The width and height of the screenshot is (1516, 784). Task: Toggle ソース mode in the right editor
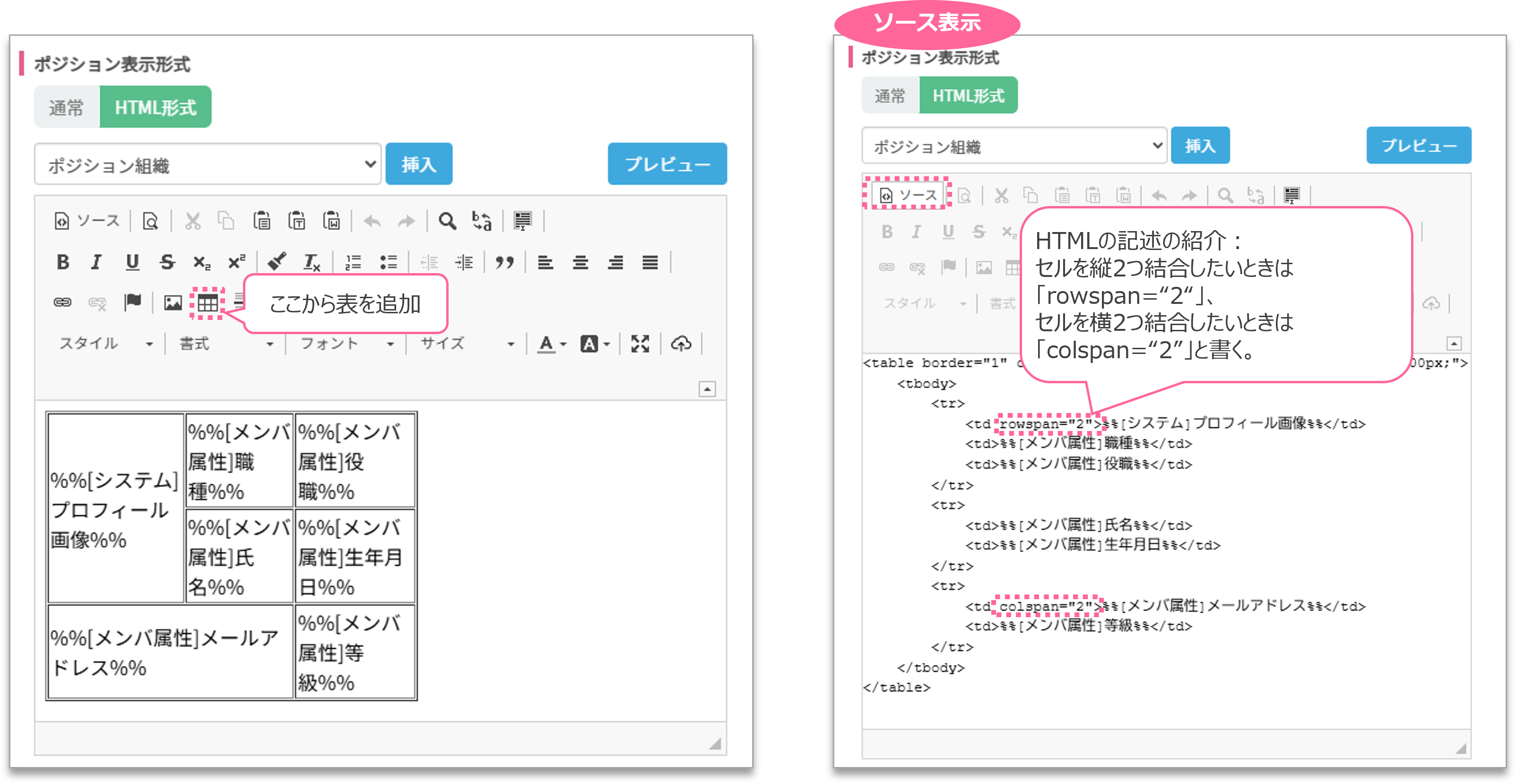pos(908,195)
